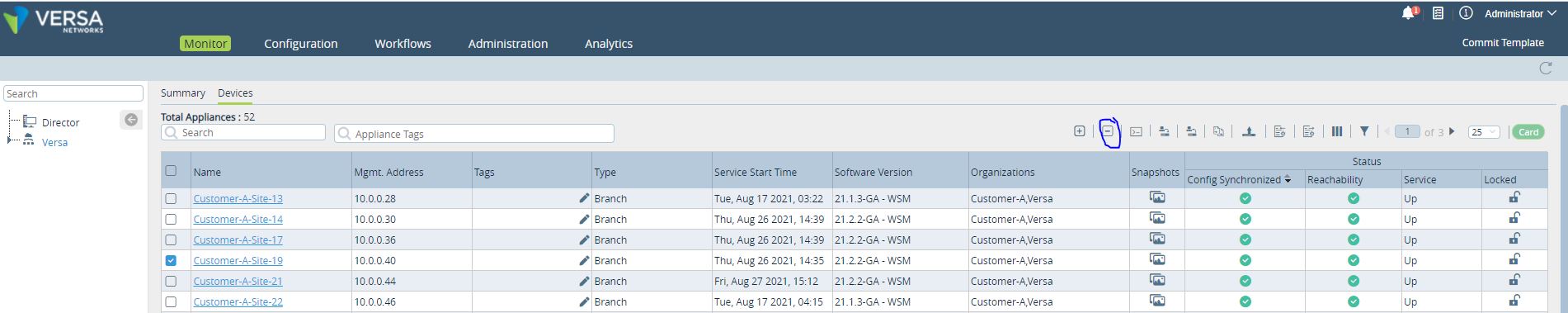Viewport: 1568px width, 313px height.
Task: Click the clone appliance copy icon
Action: (x=1218, y=131)
